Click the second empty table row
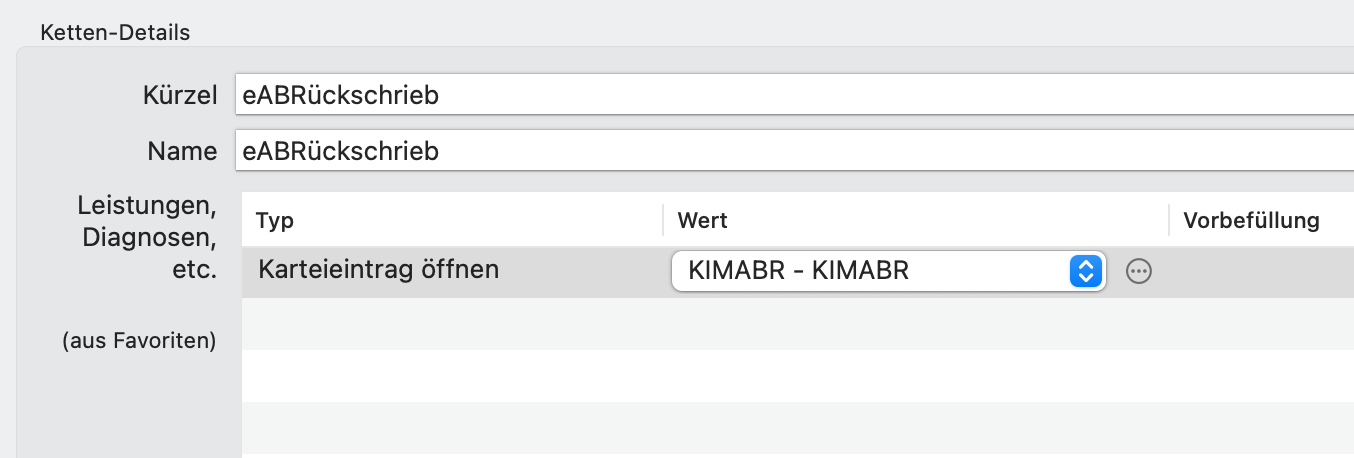 click(798, 375)
